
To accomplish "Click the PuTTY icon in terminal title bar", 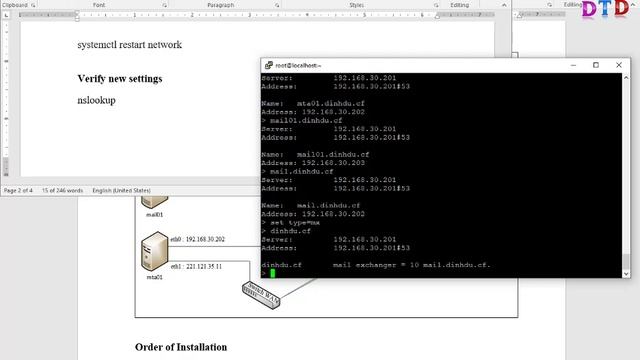I will [268, 65].
